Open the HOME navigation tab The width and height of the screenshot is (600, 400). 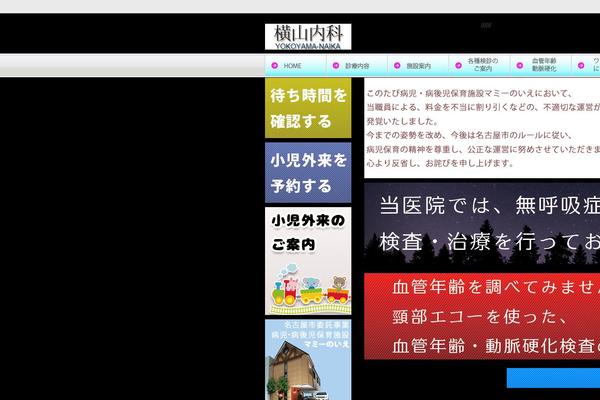[x=295, y=65]
